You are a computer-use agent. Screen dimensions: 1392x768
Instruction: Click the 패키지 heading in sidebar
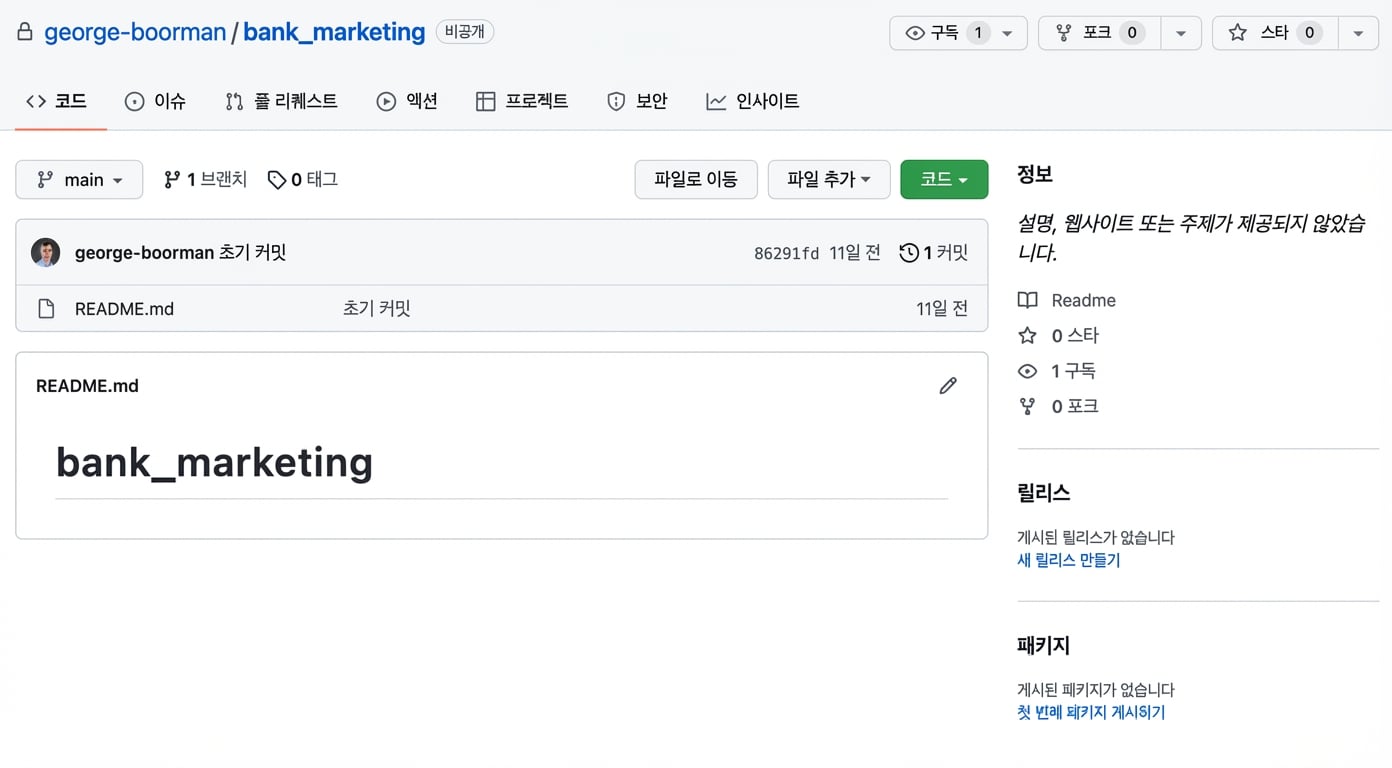[x=1044, y=645]
